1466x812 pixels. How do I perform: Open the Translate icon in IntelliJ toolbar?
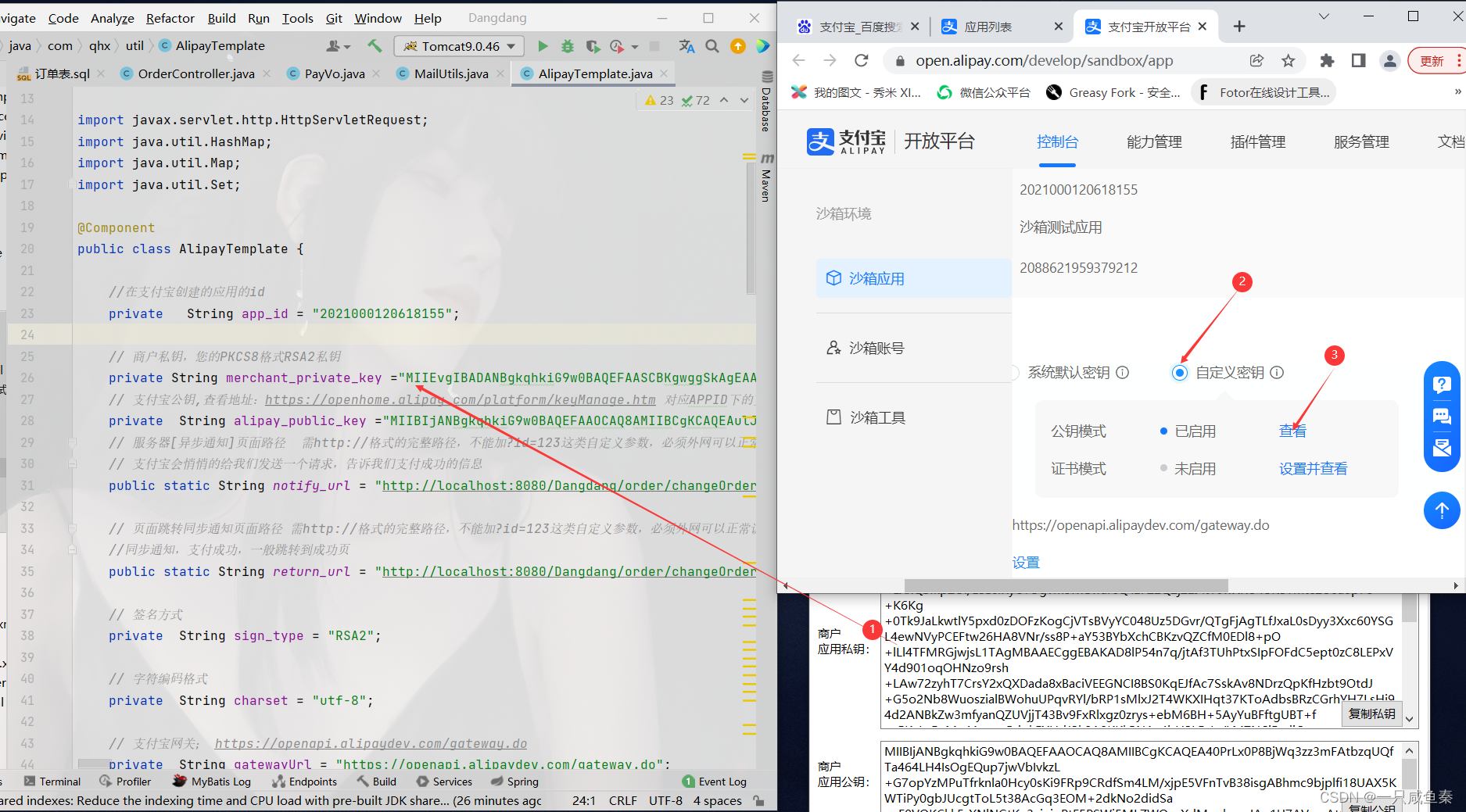[686, 46]
